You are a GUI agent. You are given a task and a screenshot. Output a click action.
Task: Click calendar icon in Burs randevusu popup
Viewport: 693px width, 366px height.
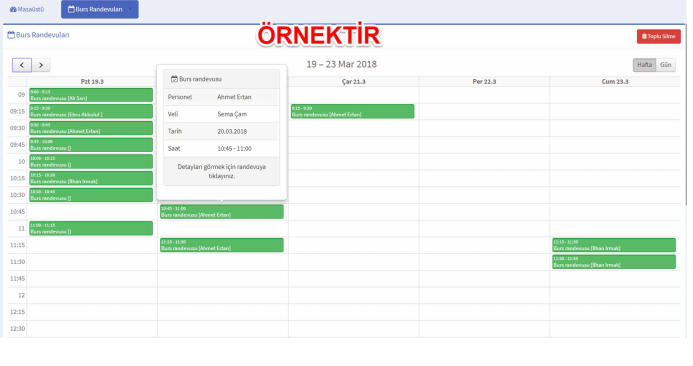(x=174, y=79)
